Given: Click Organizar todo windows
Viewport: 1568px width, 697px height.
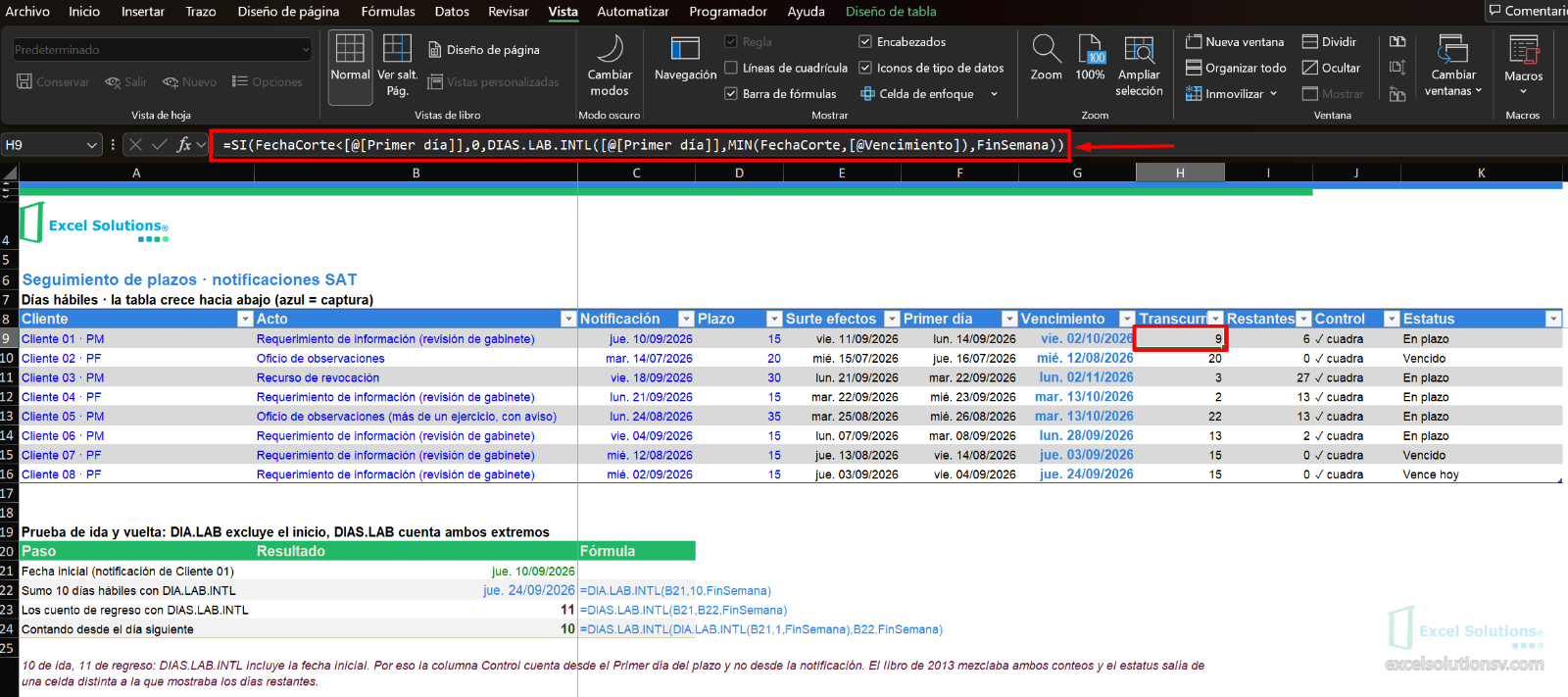Looking at the screenshot, I should tap(1236, 69).
